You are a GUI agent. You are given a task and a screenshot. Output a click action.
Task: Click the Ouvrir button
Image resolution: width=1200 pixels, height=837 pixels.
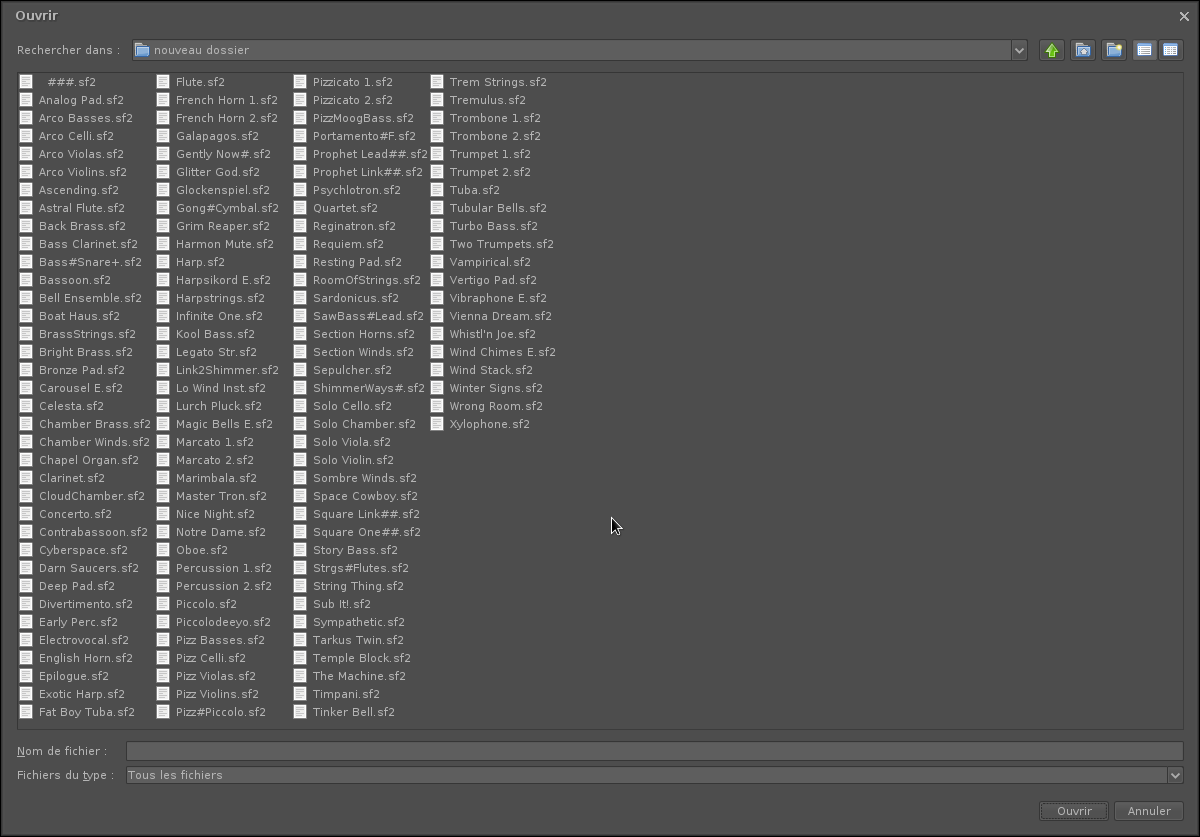click(1074, 811)
